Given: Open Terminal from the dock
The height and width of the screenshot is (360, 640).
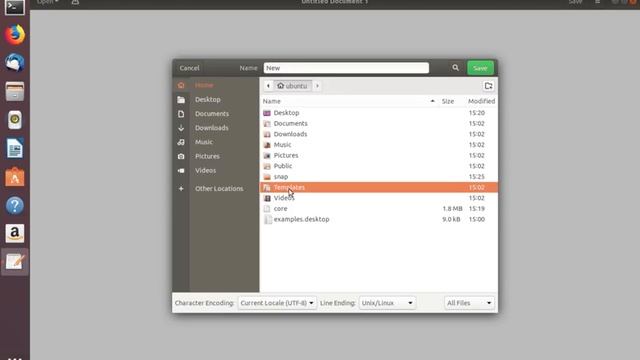Looking at the screenshot, I should pos(14,7).
